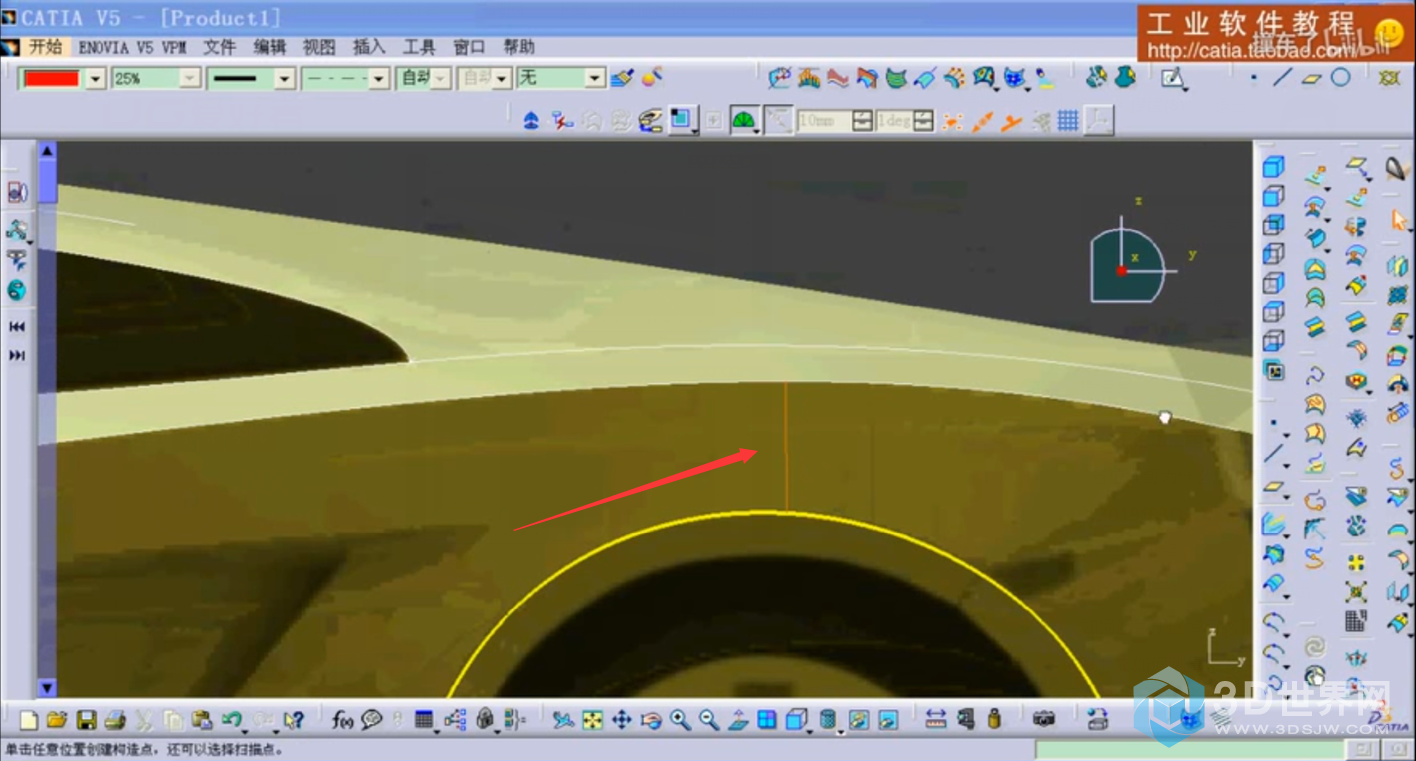The width and height of the screenshot is (1416, 761).
Task: Open the line thickness dropdown
Action: pos(284,78)
